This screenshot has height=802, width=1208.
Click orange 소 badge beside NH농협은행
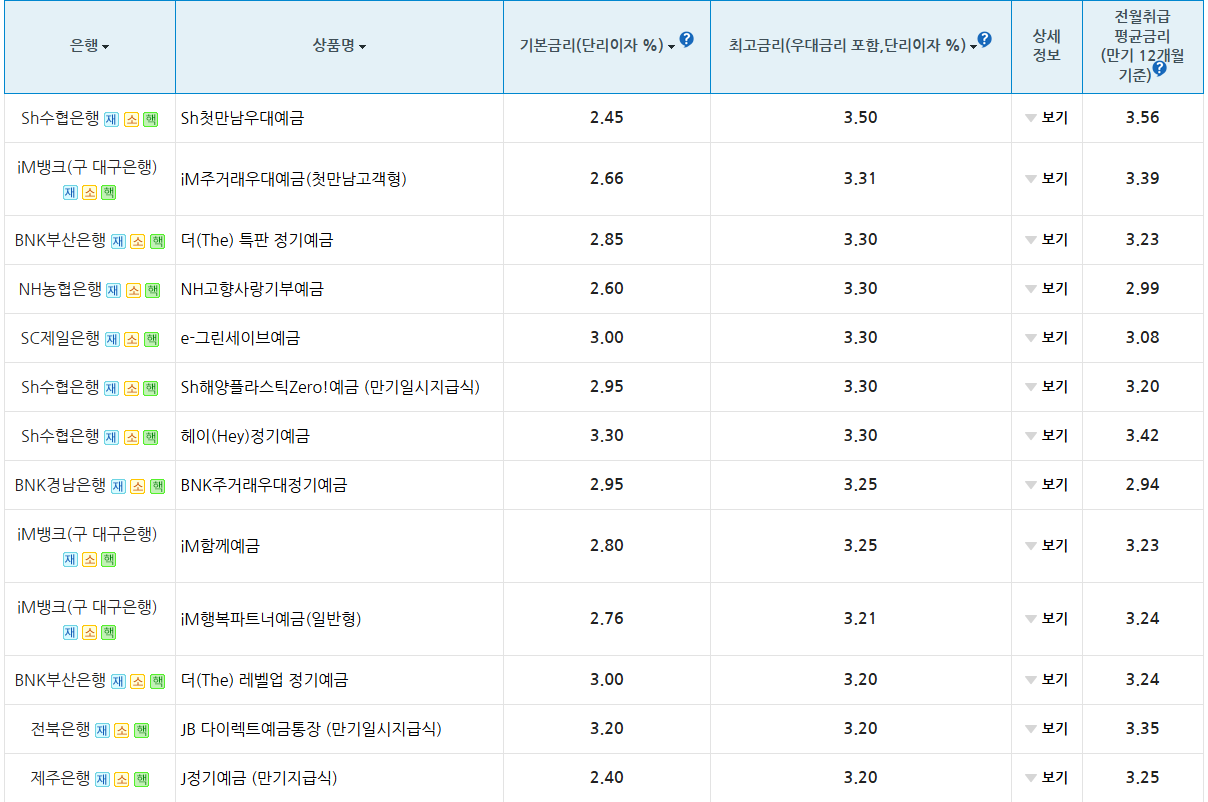(x=132, y=290)
